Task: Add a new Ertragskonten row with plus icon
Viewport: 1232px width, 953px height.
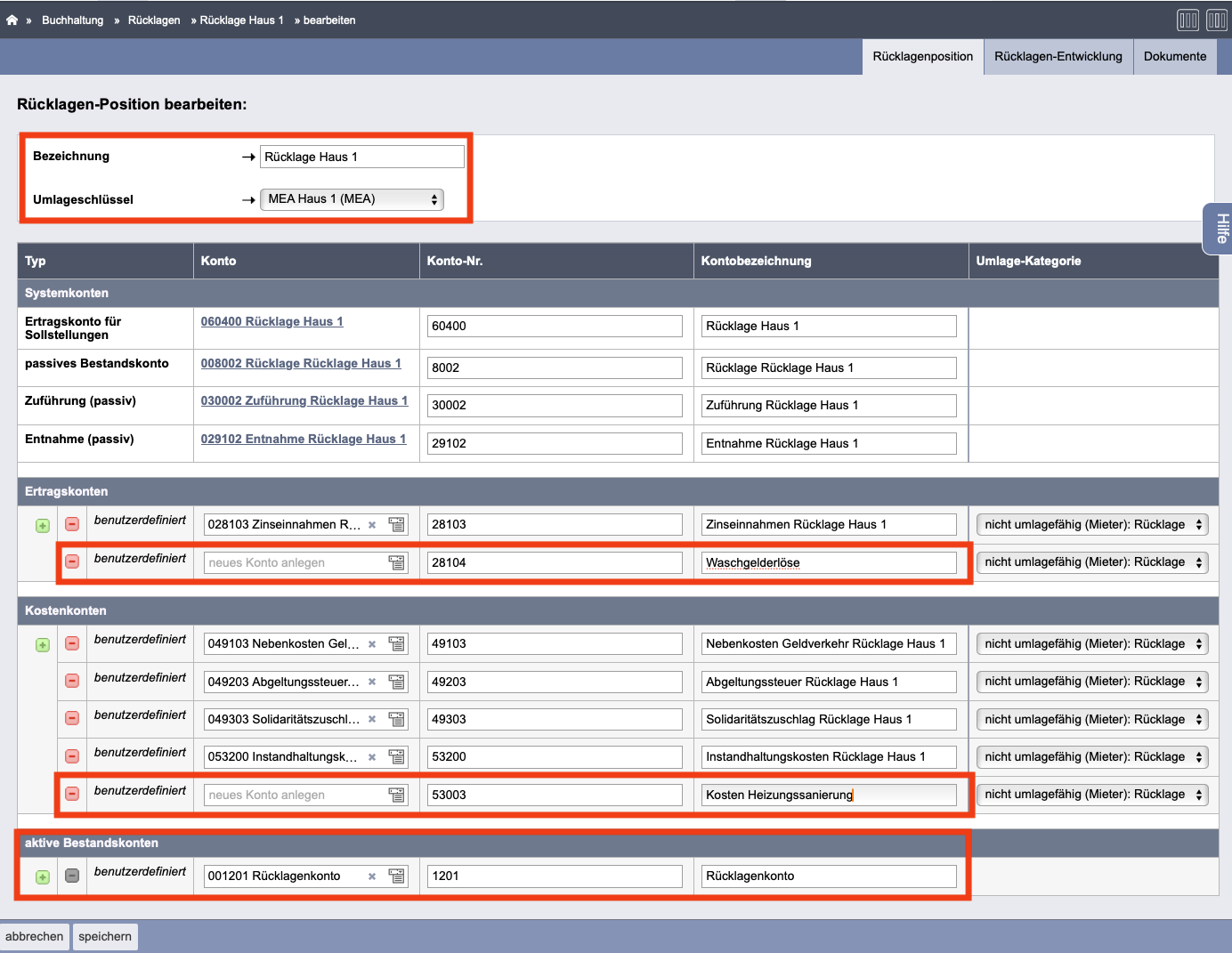Action: pyautogui.click(x=43, y=526)
